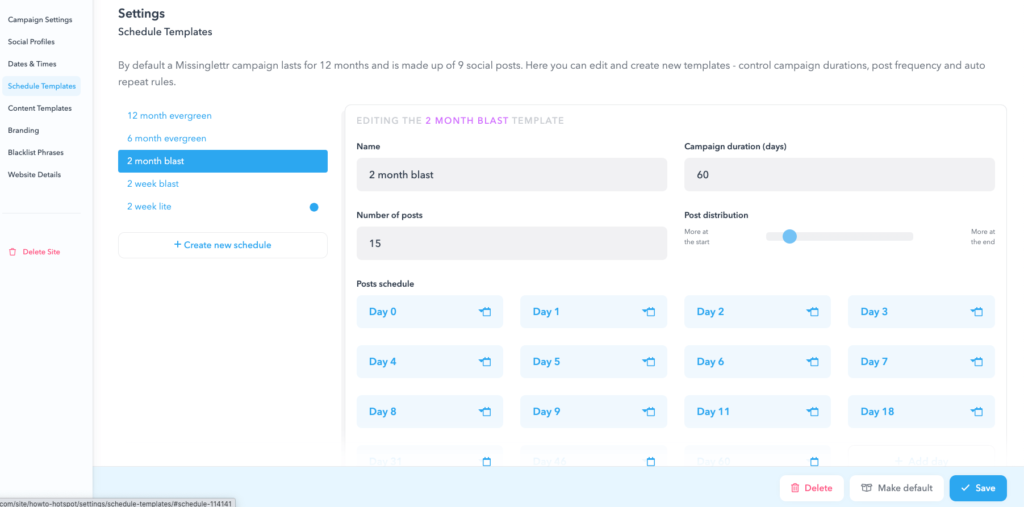Click the calendar icon on Day 18
This screenshot has height=507, width=1024.
point(977,412)
